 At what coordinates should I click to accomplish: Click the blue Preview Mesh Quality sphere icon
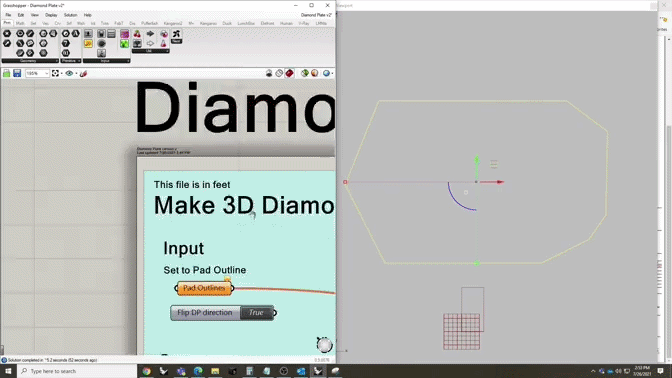[326, 73]
